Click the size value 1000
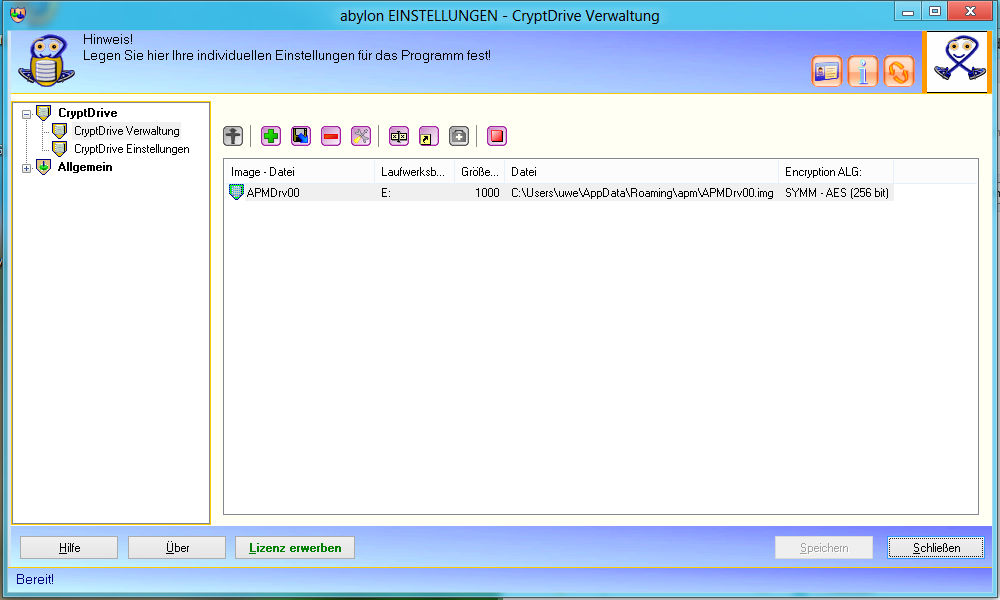The image size is (1000, 600). tap(487, 193)
